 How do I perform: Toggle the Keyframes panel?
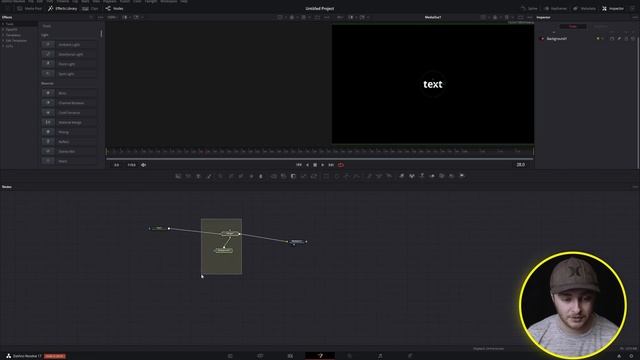click(x=556, y=8)
